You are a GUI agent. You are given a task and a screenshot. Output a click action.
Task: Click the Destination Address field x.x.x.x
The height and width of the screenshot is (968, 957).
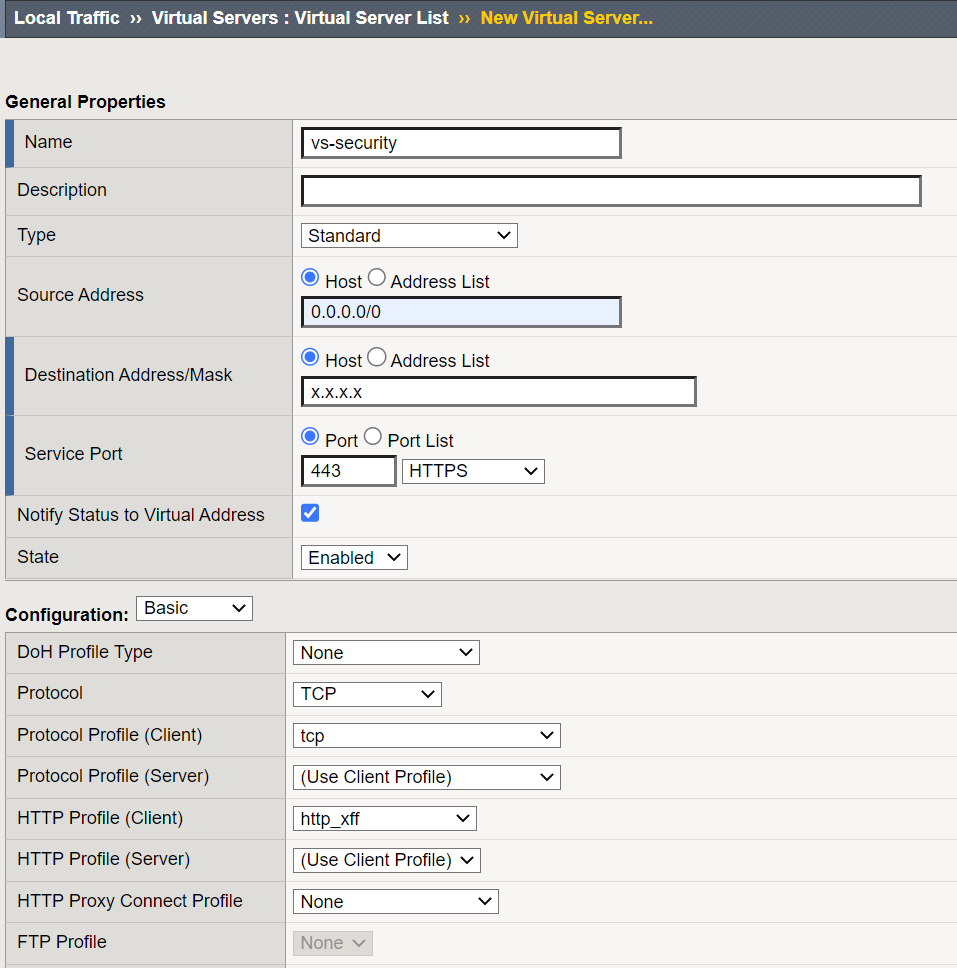click(499, 391)
